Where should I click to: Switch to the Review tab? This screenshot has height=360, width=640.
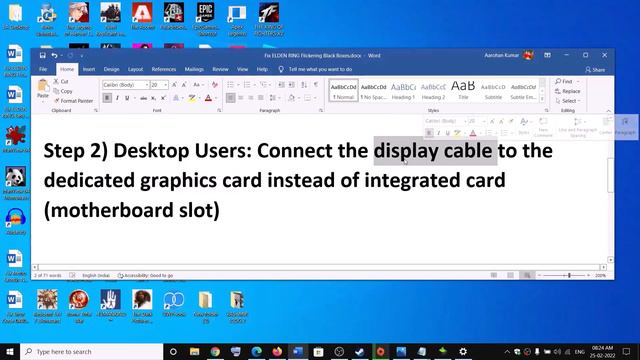click(220, 69)
